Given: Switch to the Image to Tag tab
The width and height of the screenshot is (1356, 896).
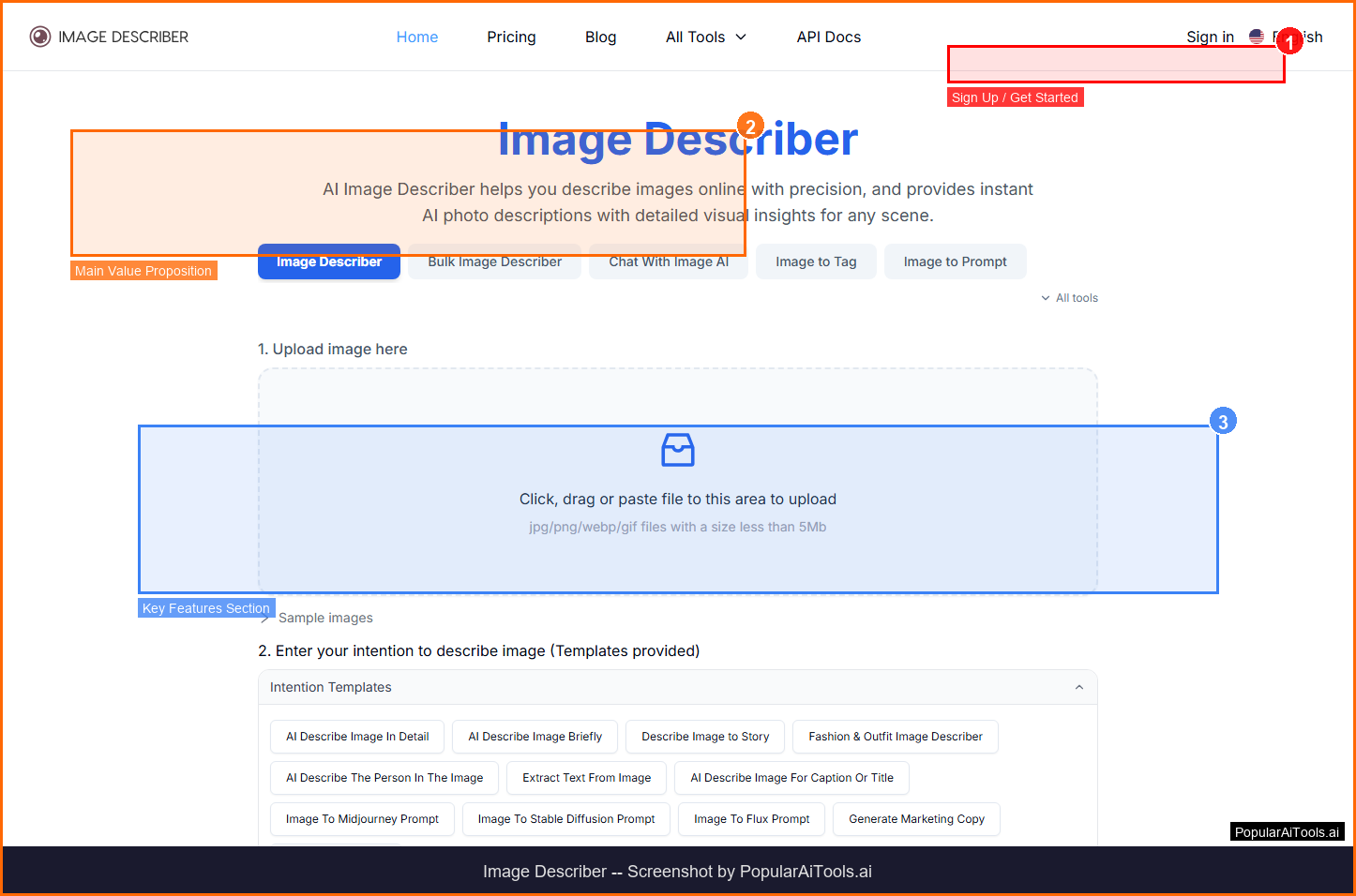Looking at the screenshot, I should [815, 261].
